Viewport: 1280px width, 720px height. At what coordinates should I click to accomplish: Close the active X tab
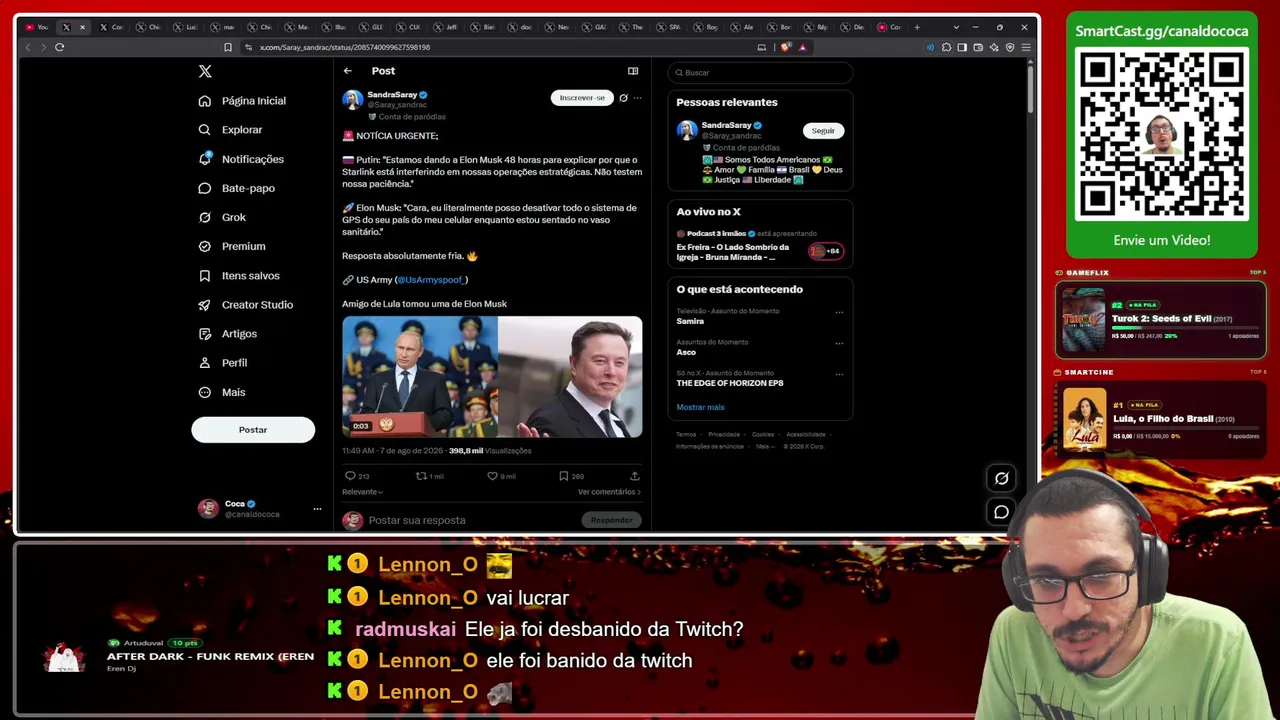coord(82,27)
